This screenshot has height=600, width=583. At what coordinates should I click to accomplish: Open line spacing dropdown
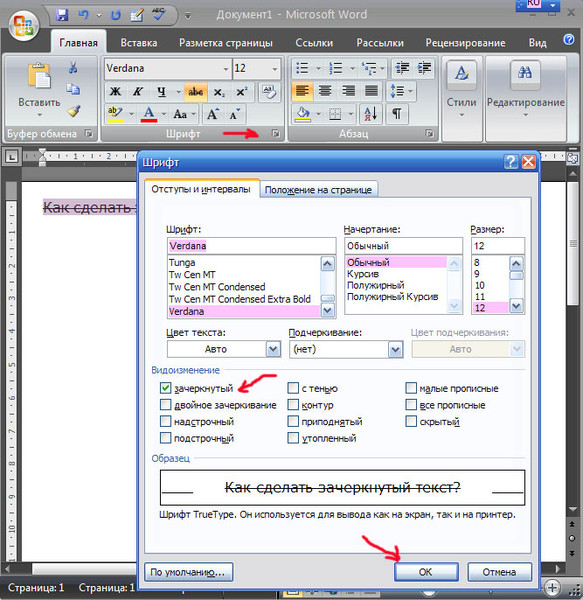[x=410, y=91]
